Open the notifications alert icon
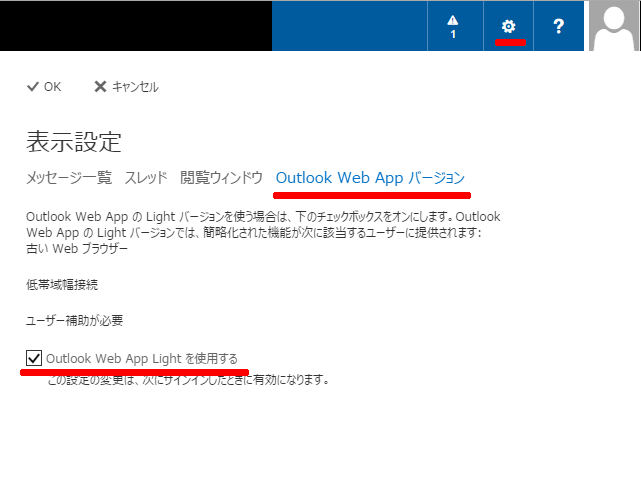 [x=455, y=26]
